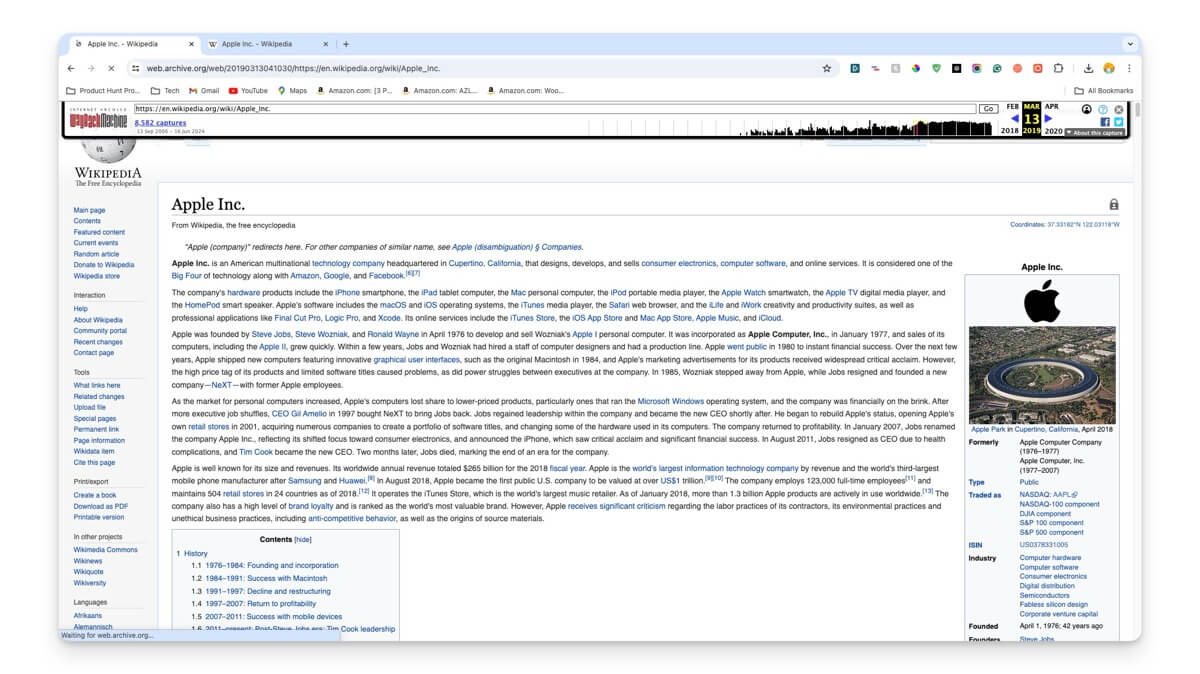
Task: Open Cite this page tool link
Action: (94, 462)
